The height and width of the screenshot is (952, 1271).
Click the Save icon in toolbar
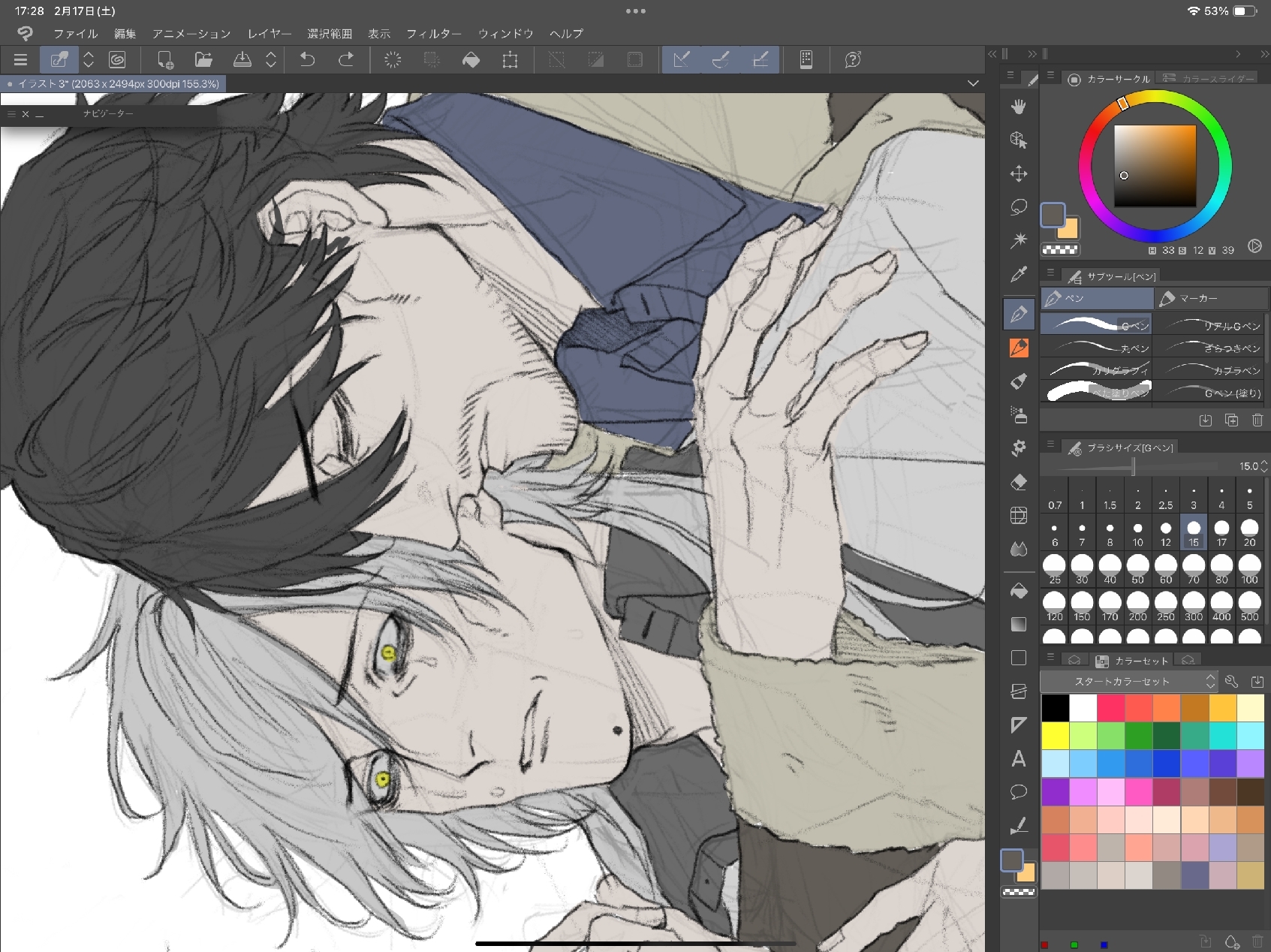(x=242, y=60)
